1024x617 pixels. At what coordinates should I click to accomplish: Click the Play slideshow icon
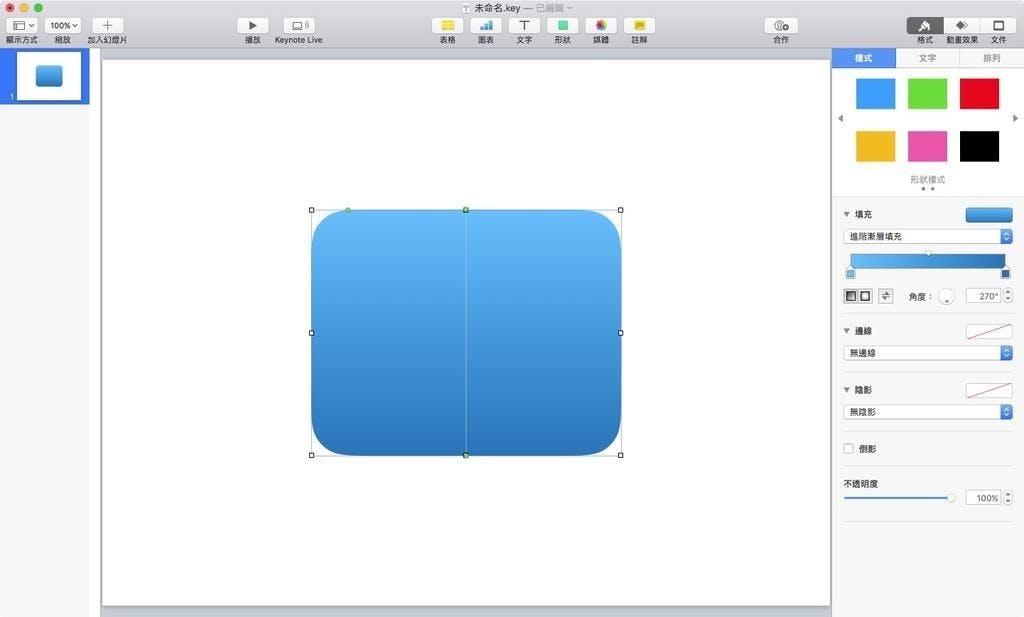(252, 25)
